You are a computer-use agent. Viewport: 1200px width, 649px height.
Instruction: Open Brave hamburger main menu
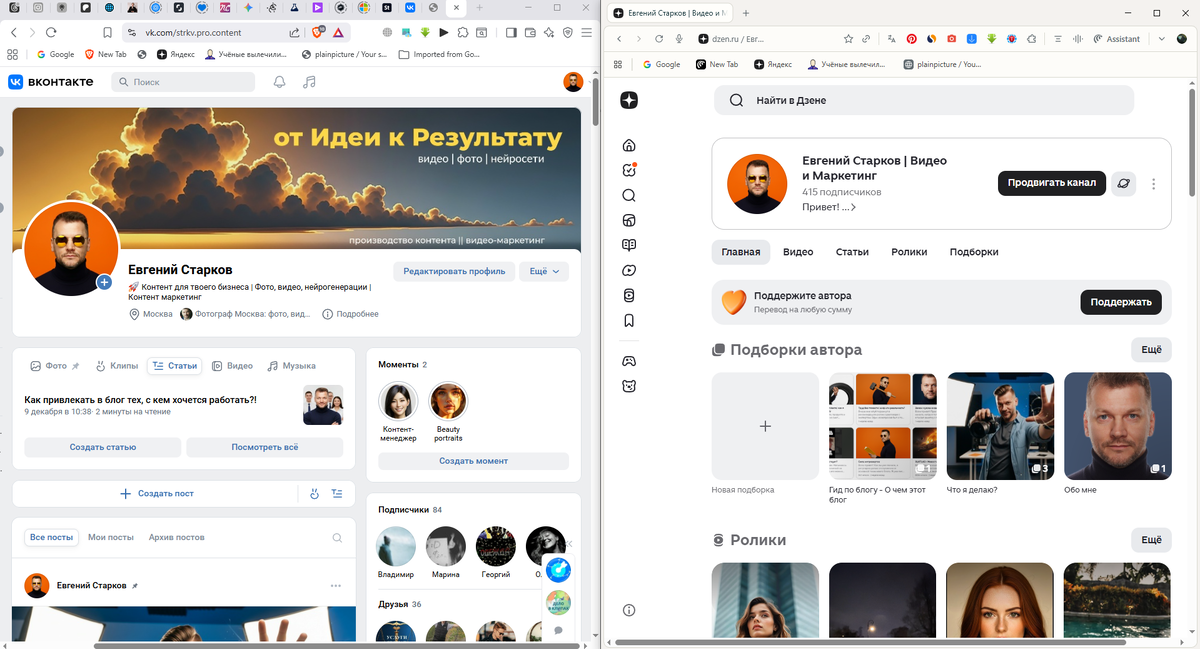coord(587,32)
